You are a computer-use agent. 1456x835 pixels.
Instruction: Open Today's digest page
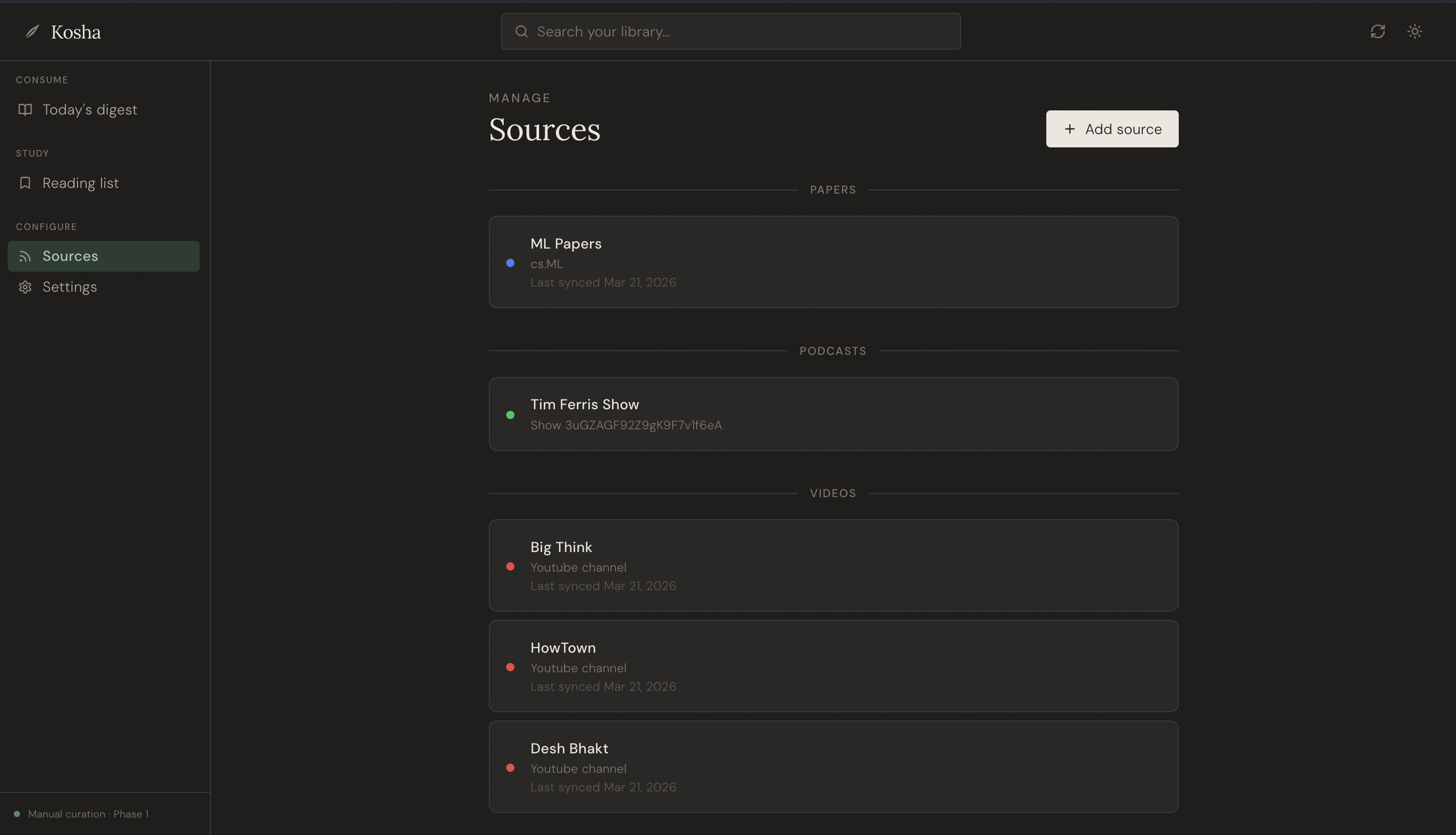pos(90,109)
